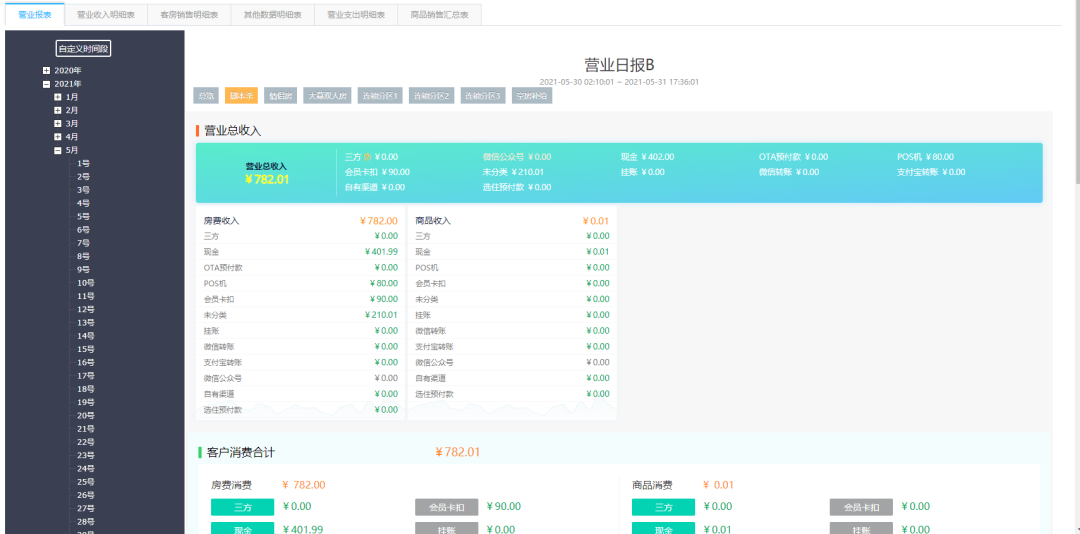
Task: Expand the 4月 node
Action: point(58,136)
